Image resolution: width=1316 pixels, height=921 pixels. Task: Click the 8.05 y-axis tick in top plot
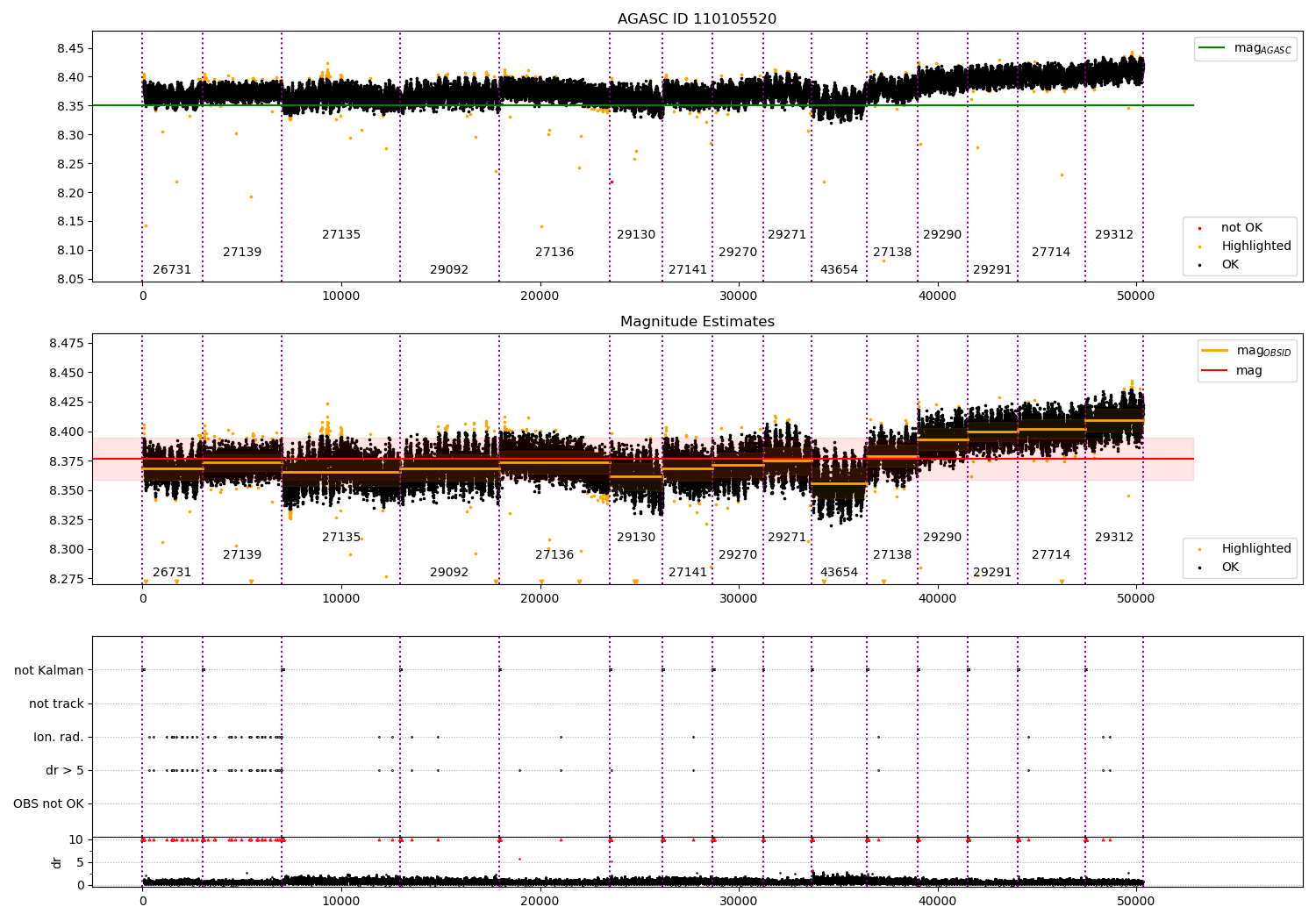[71, 279]
